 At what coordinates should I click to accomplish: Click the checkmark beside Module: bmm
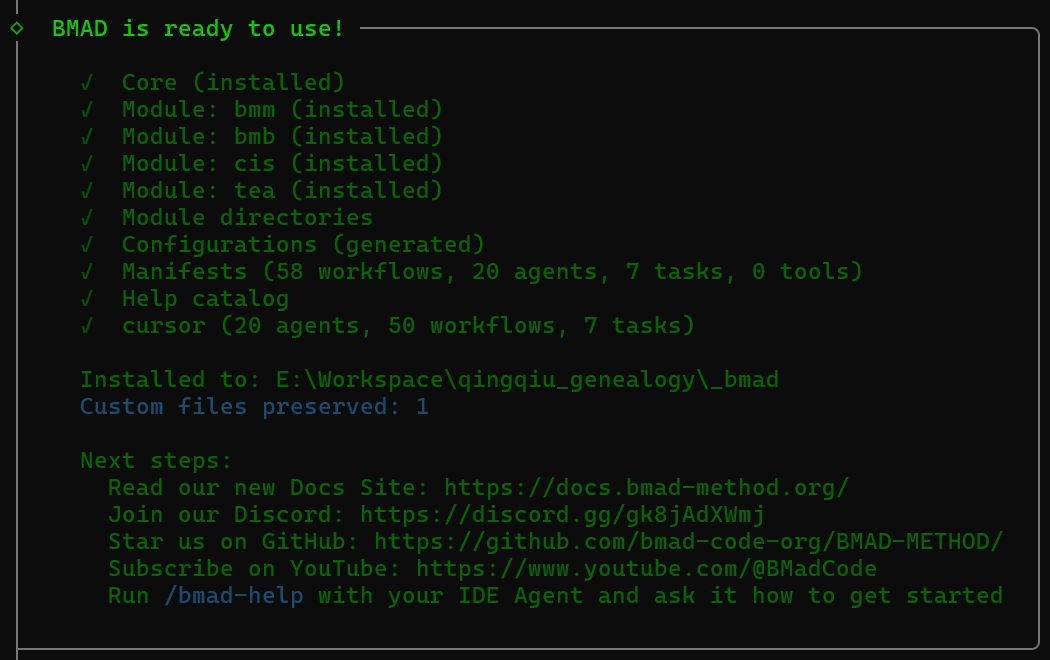pos(88,109)
